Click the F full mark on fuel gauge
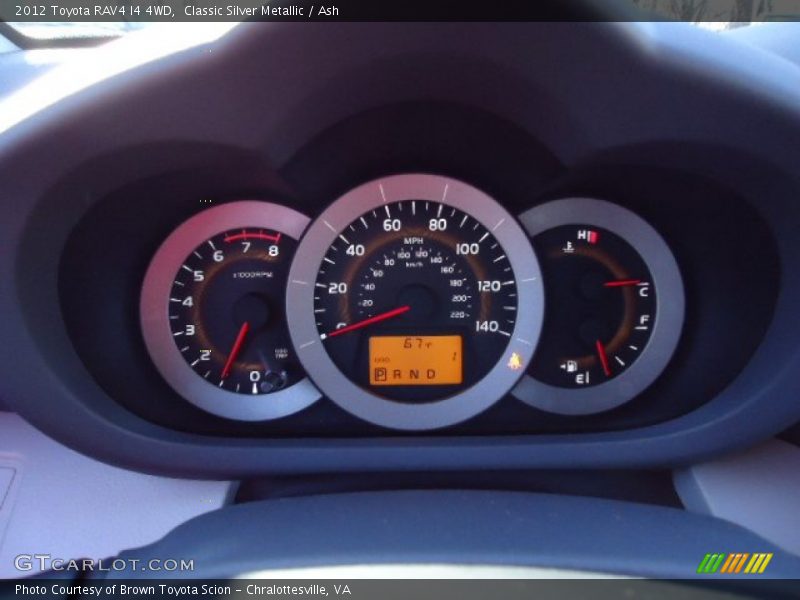Screen dimensions: 800x600 (643, 321)
